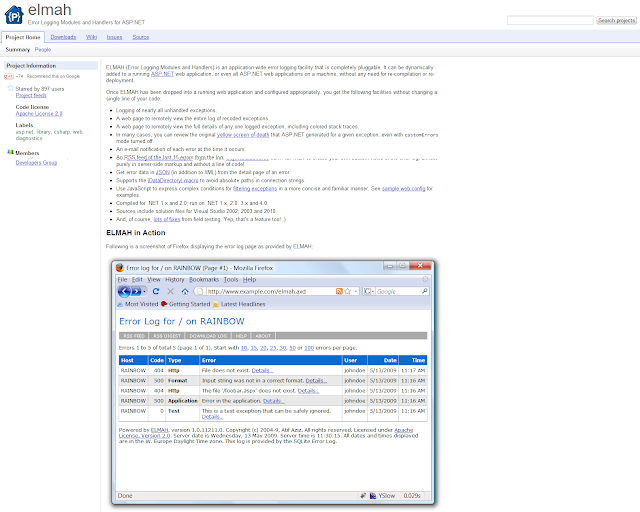Viewport: 640px width, 512px height.
Task: Click RSS DIGEST in ELMAH nav bar
Action: point(167,336)
